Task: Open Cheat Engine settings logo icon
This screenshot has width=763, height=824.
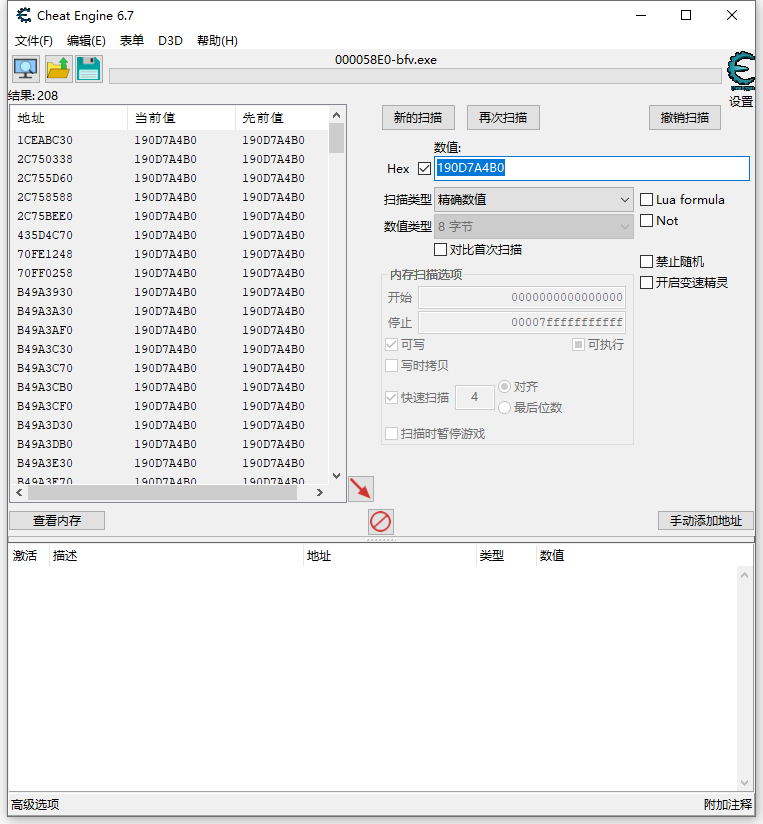Action: tap(741, 71)
